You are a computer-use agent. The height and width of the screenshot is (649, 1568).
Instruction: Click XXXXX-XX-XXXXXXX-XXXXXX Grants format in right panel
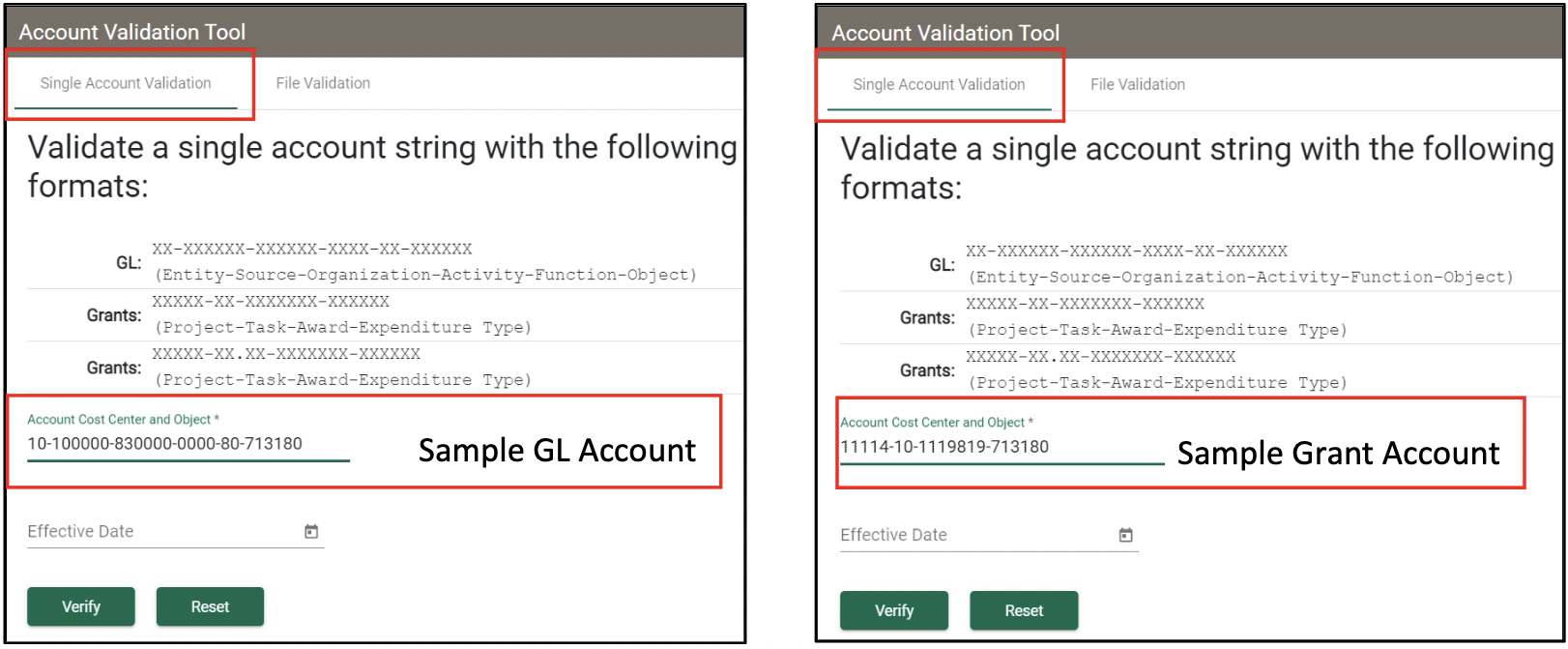click(1085, 303)
